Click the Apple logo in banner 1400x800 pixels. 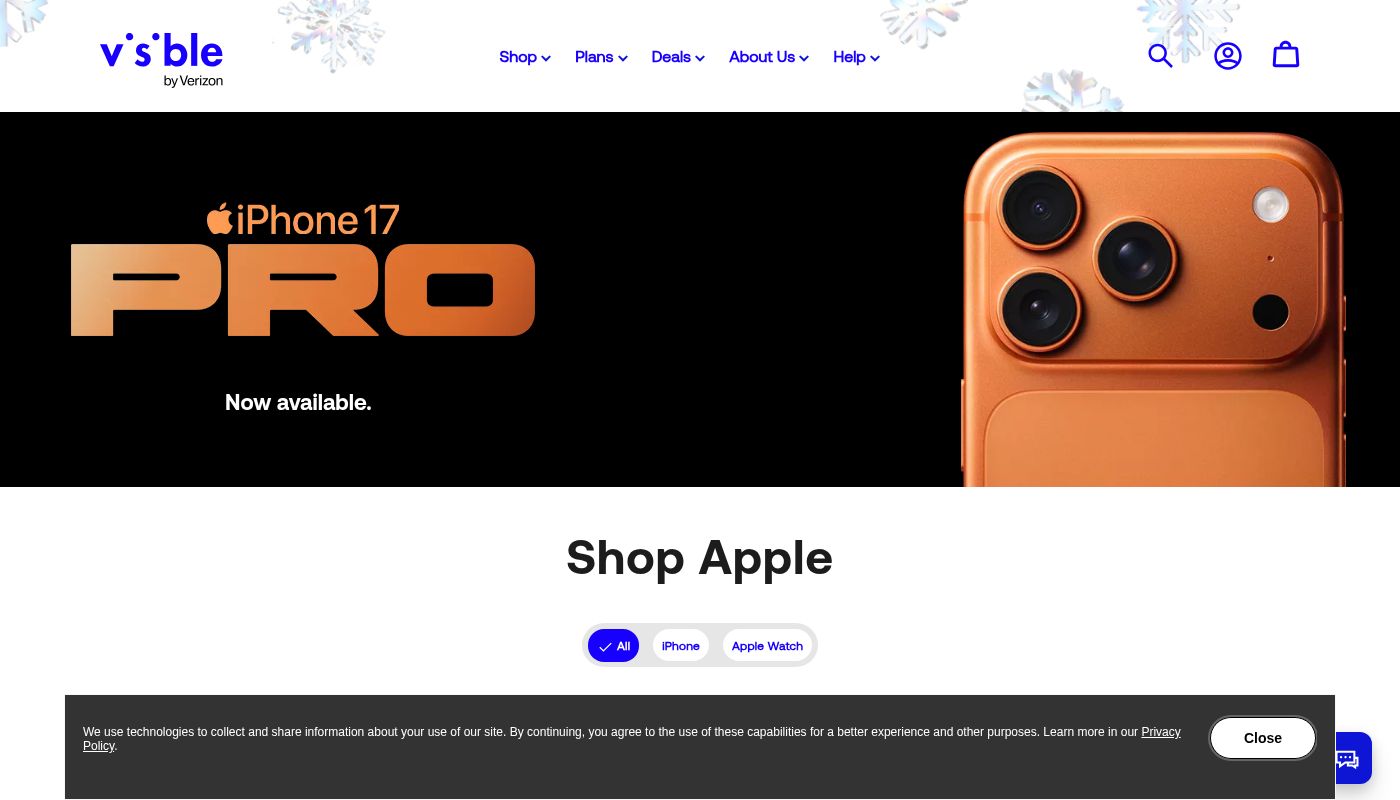click(220, 218)
